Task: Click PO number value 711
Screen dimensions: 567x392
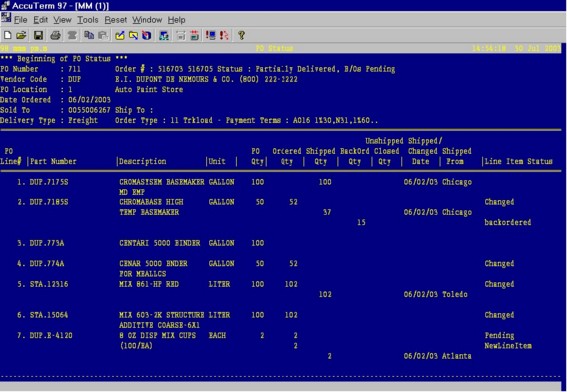Action: 74,69
